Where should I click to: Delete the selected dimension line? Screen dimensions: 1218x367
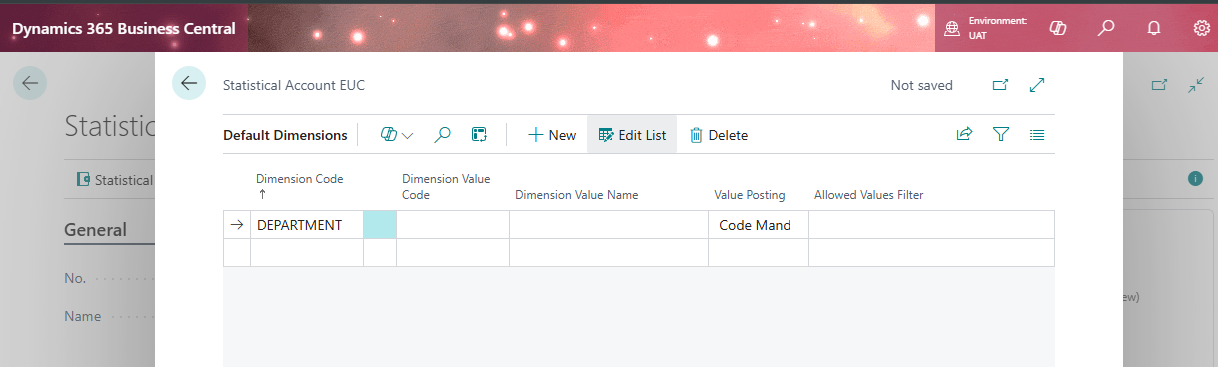coord(718,134)
